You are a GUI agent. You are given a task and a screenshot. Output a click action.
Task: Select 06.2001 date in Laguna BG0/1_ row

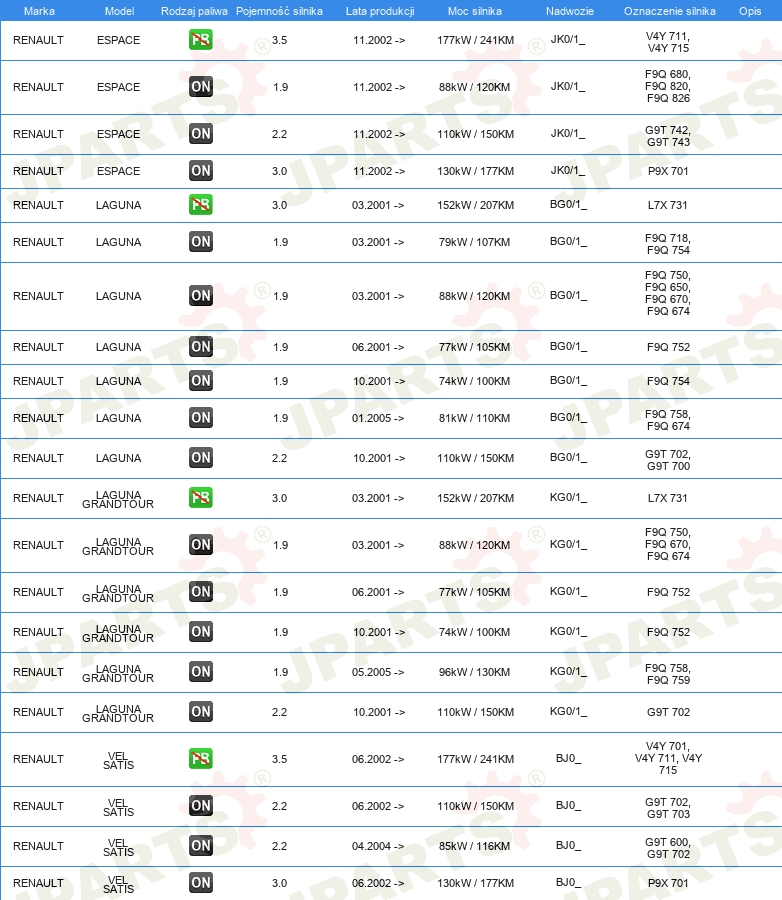click(x=378, y=347)
